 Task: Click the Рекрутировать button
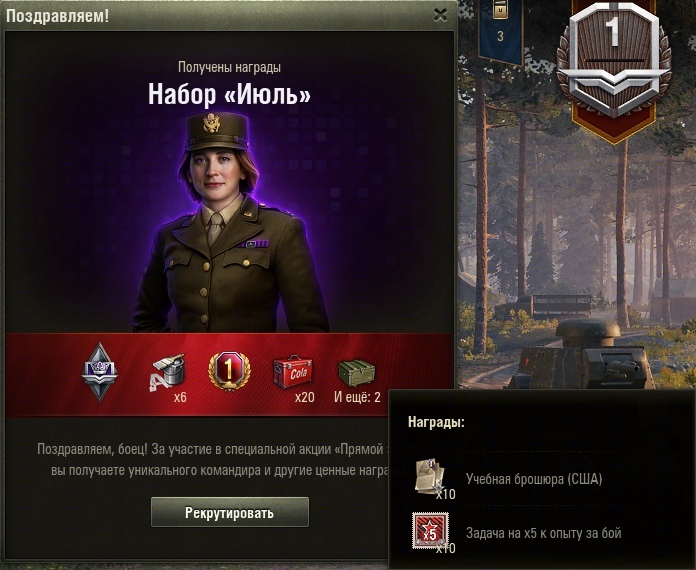point(229,512)
